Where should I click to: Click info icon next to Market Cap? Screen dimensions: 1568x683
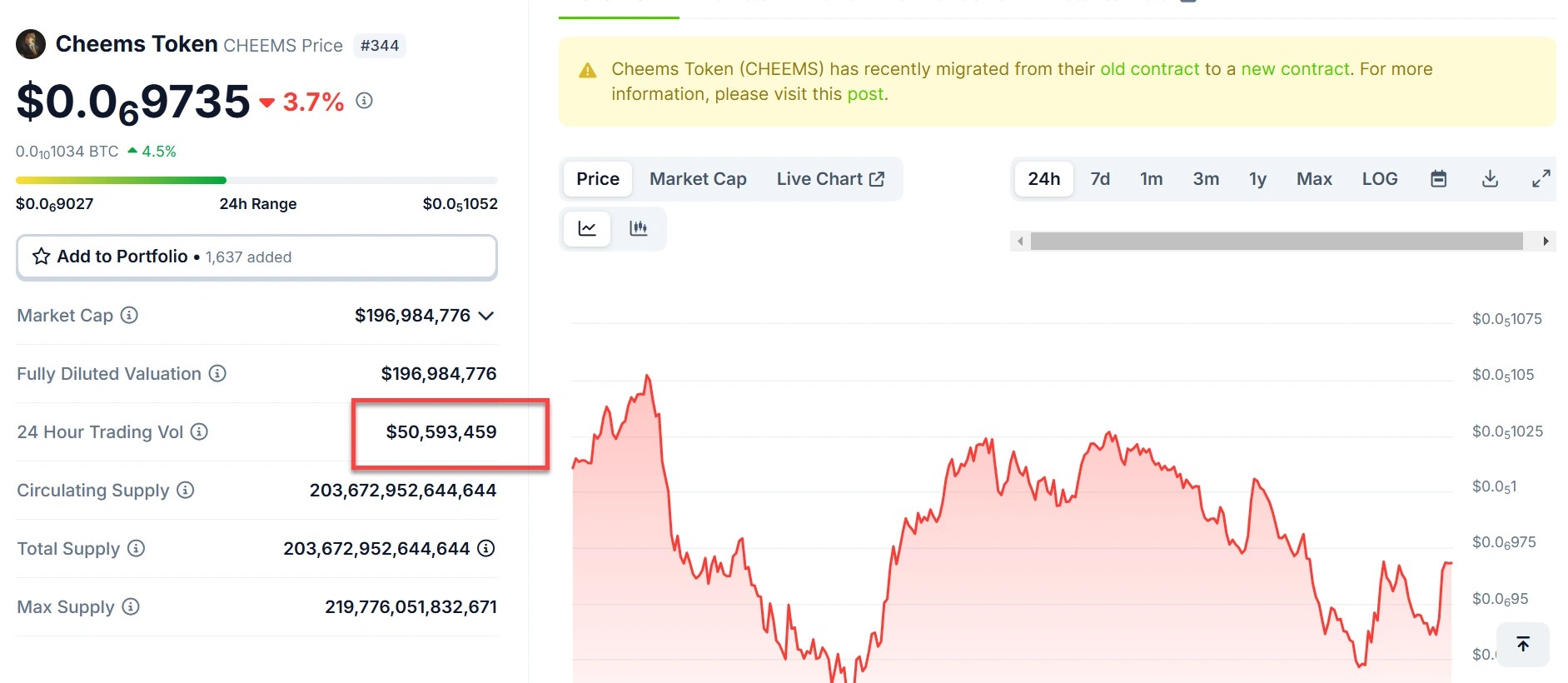(x=129, y=315)
